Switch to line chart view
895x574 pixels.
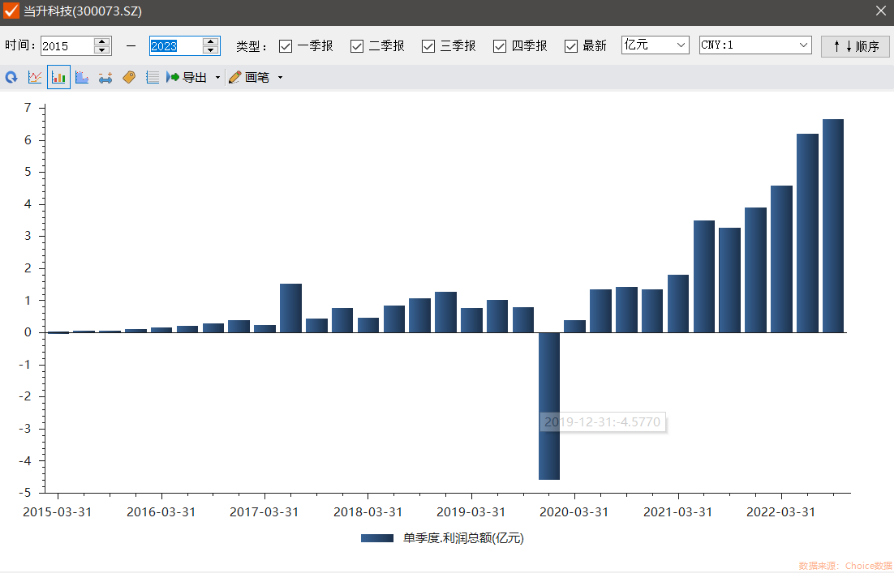click(x=35, y=77)
